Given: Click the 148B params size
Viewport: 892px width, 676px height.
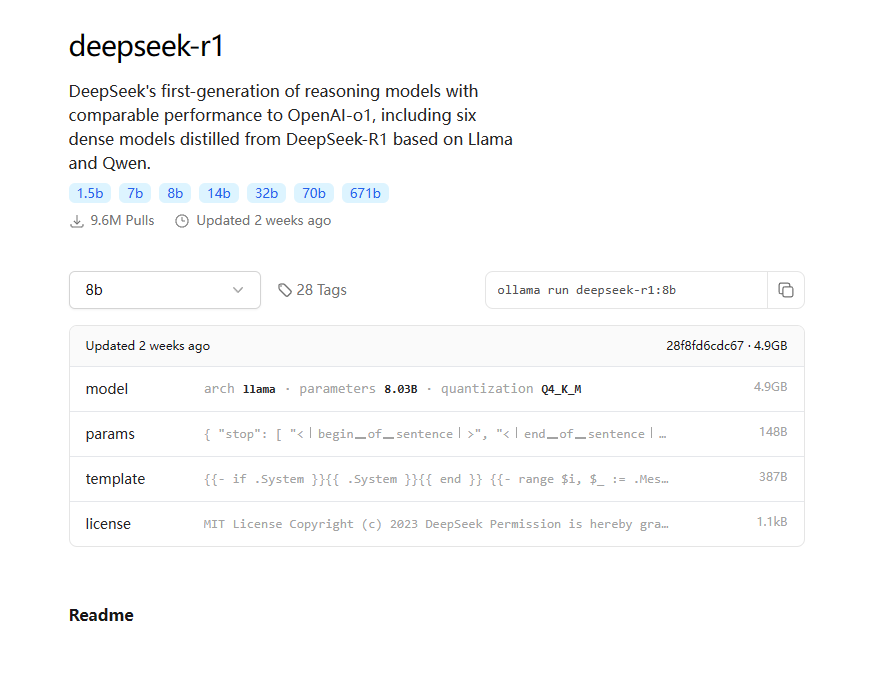Looking at the screenshot, I should [x=773, y=432].
